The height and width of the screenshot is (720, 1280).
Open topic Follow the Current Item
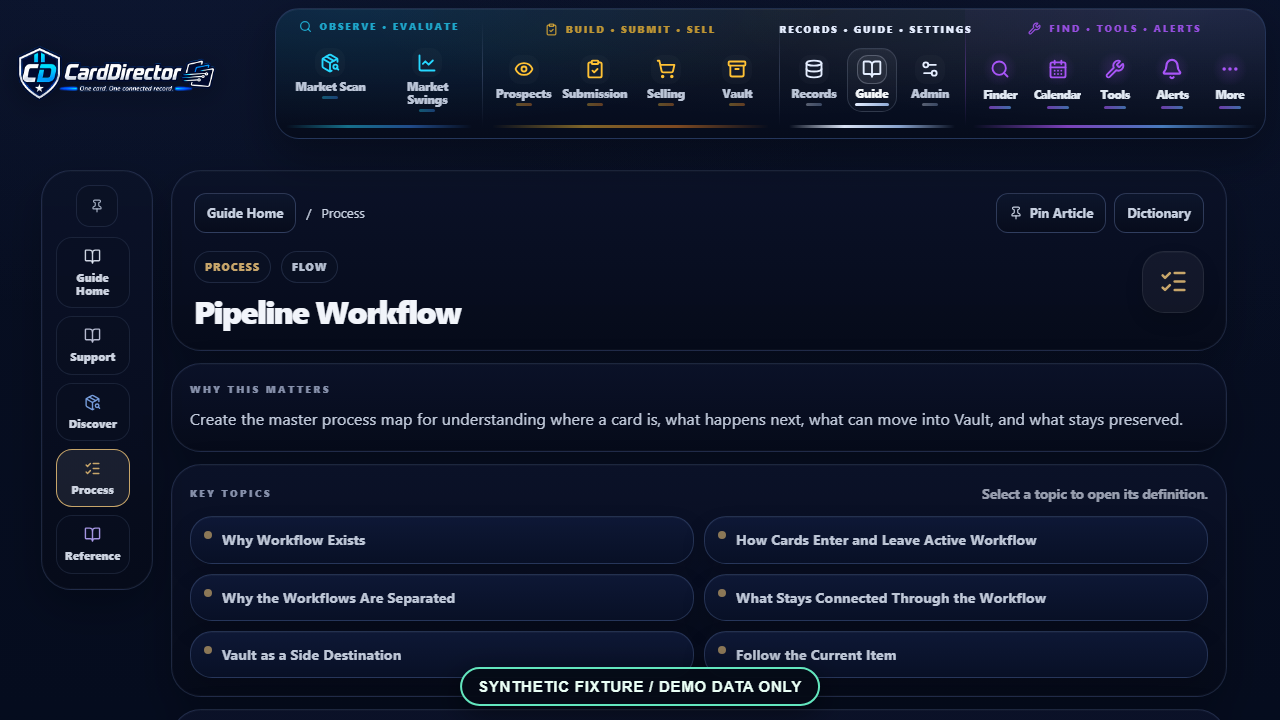(956, 655)
